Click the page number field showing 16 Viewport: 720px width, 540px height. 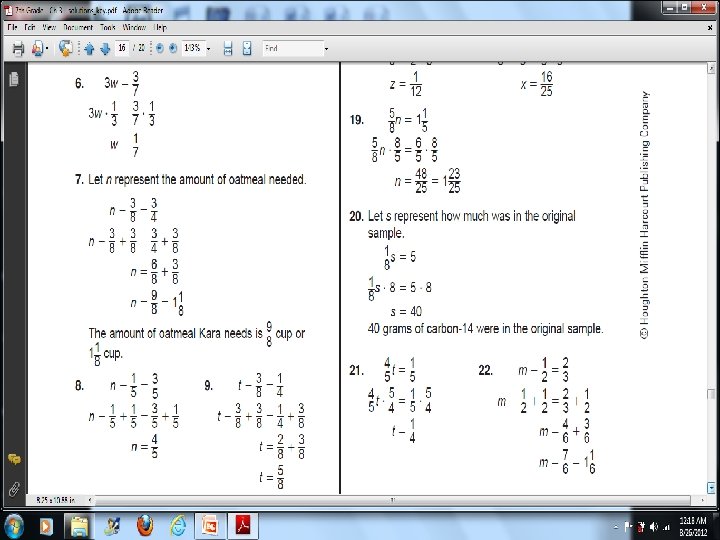122,48
